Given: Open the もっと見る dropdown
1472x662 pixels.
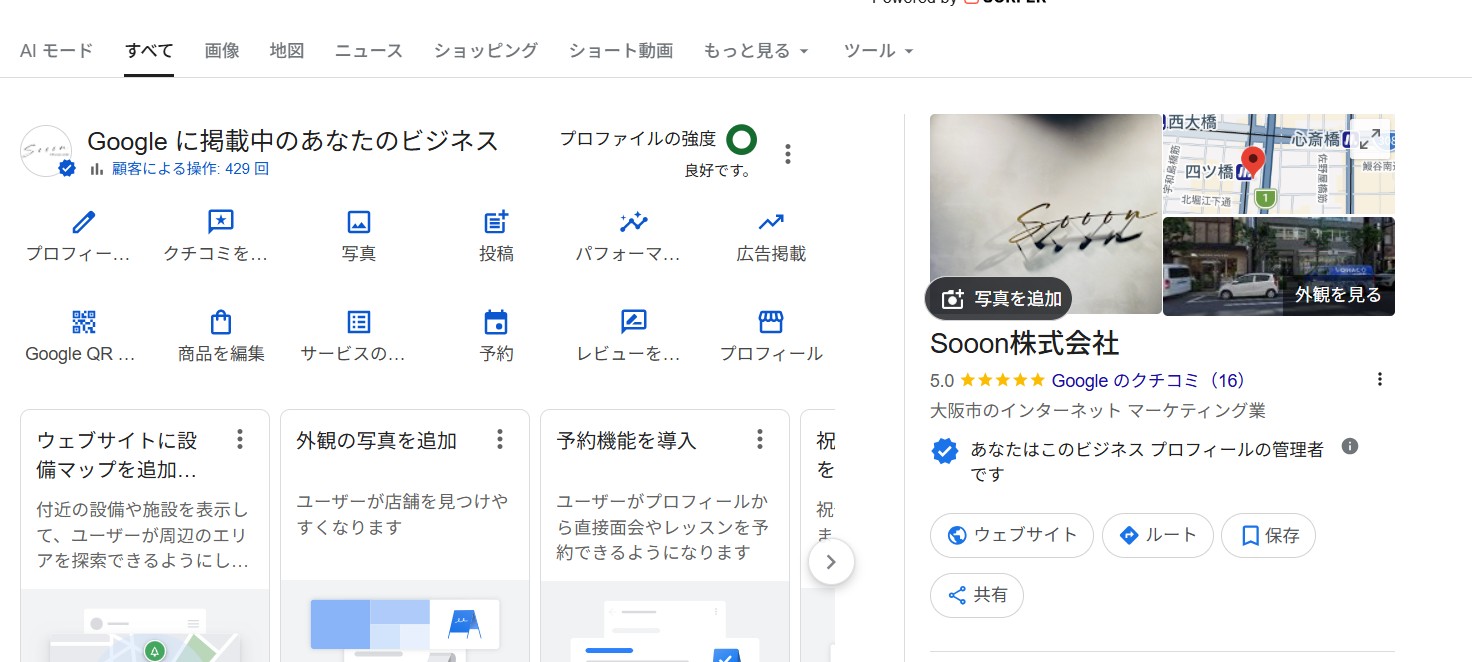Looking at the screenshot, I should (755, 49).
